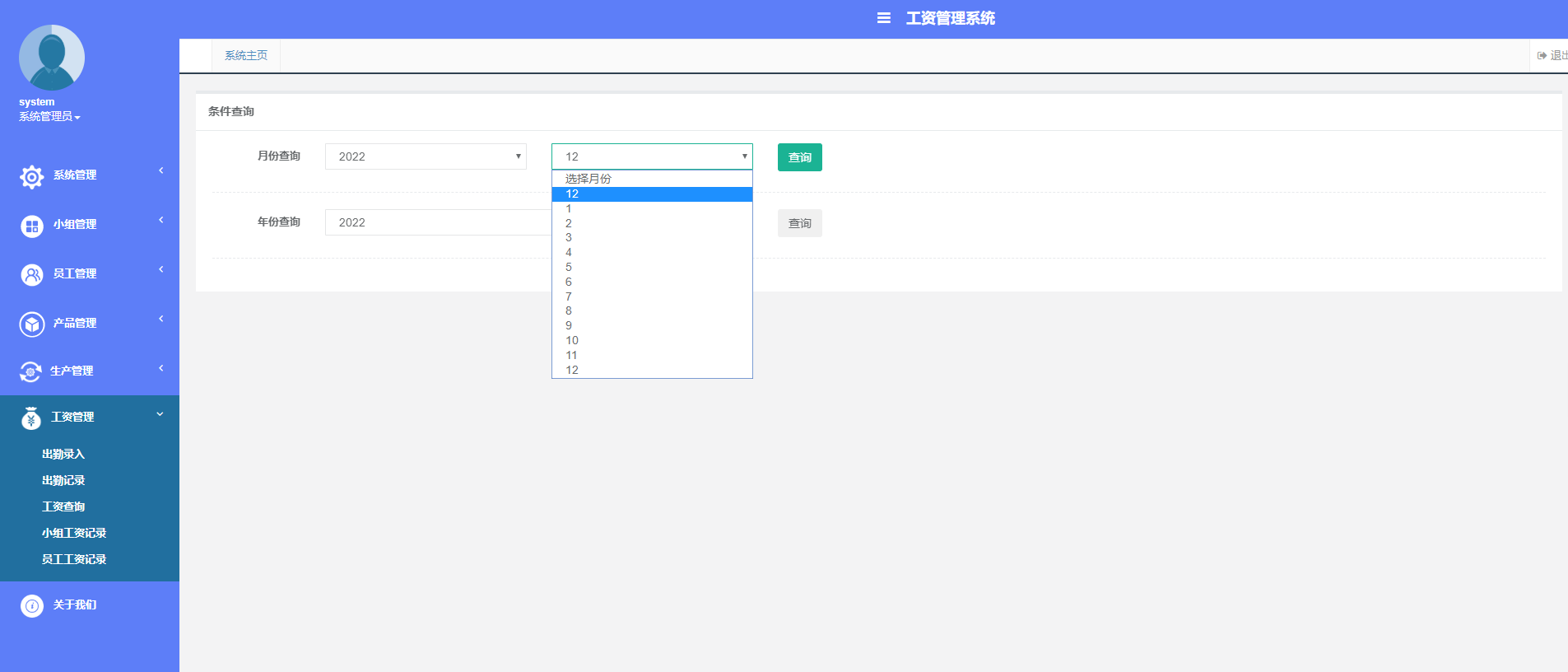This screenshot has width=1568, height=672.
Task: Go to 出勤录入 submenu item
Action: pyautogui.click(x=63, y=454)
